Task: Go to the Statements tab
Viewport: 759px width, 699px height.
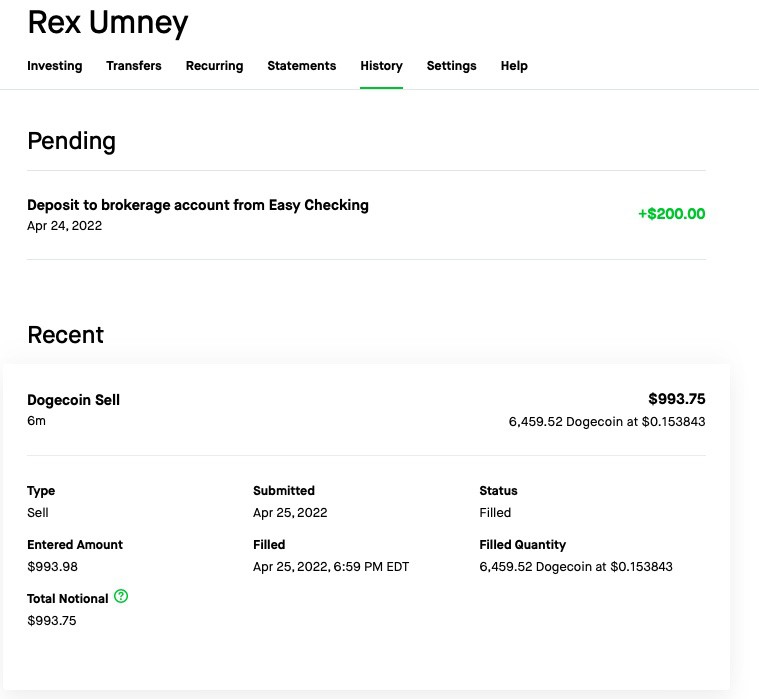Action: [301, 66]
